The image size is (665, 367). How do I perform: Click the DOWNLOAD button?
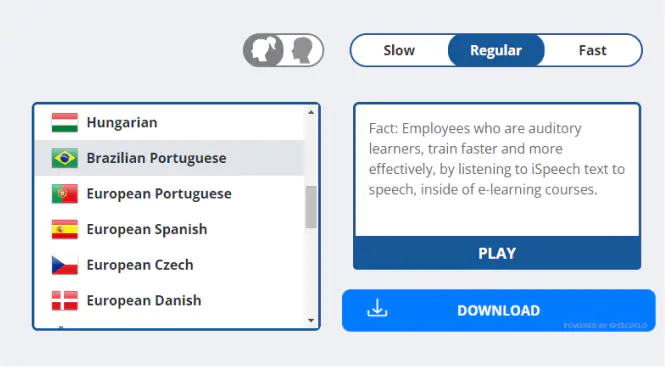pyautogui.click(x=499, y=311)
